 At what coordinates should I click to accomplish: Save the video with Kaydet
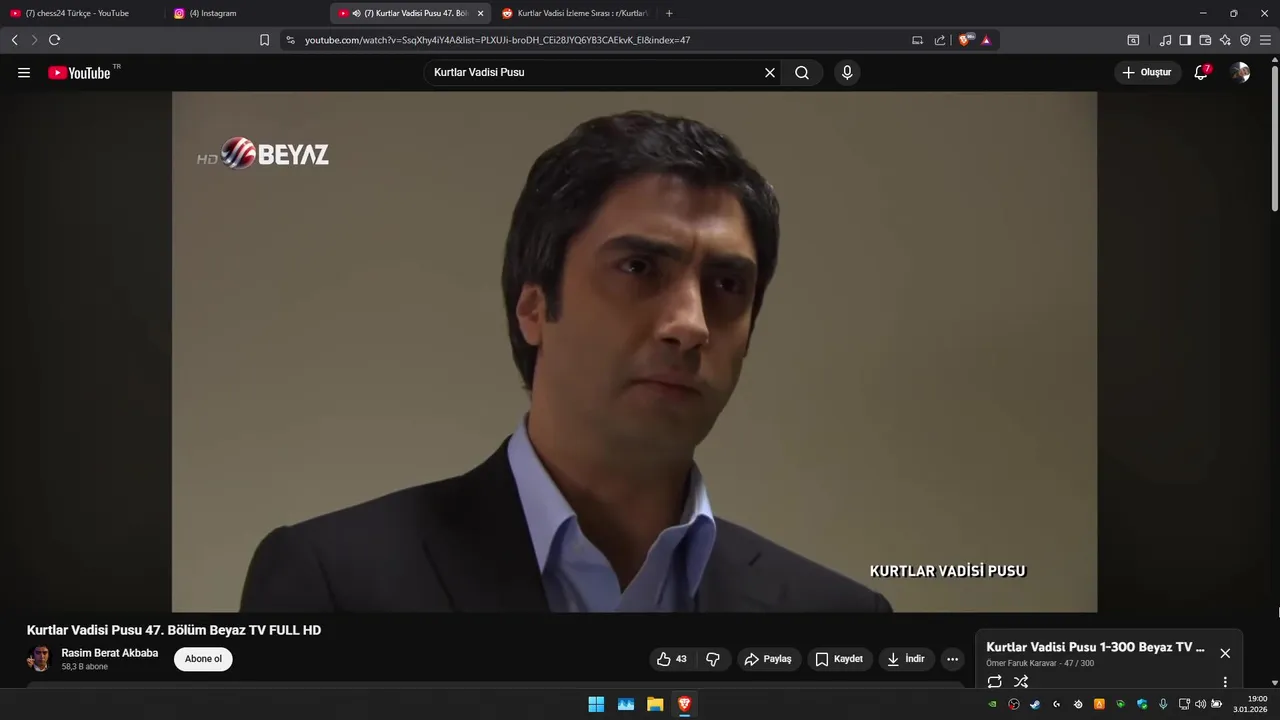click(839, 659)
